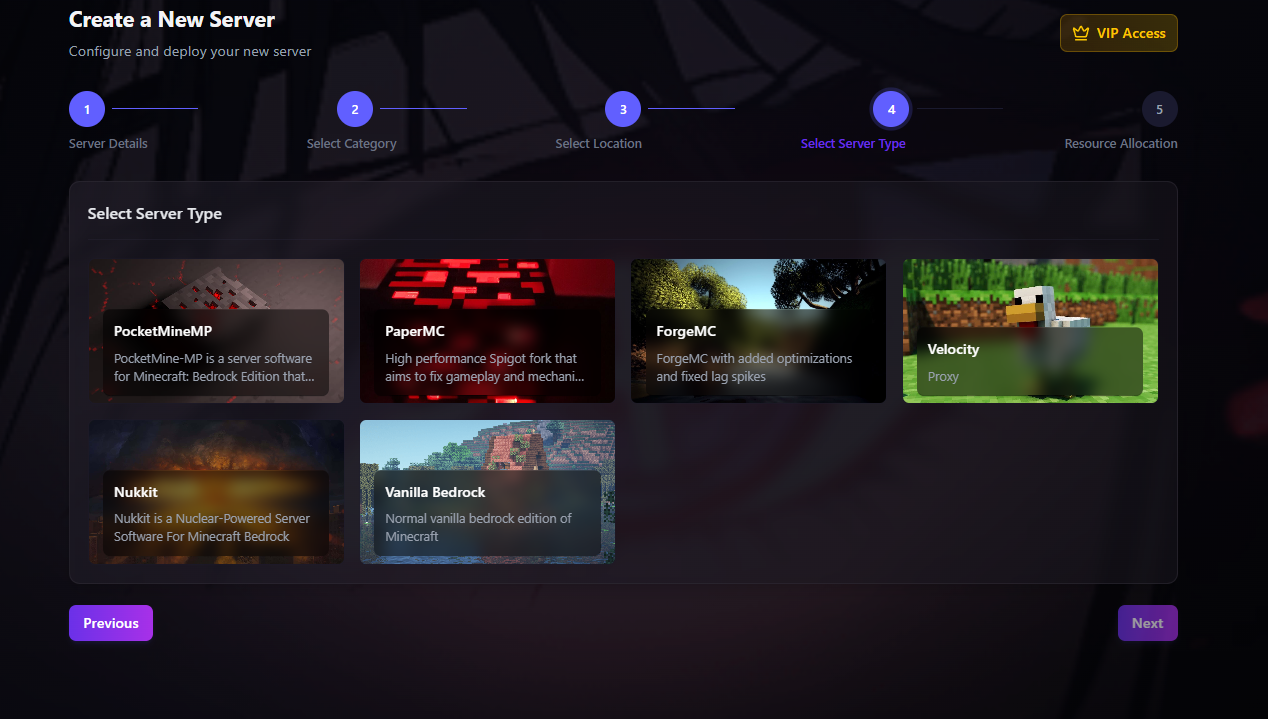1268x719 pixels.
Task: Select the Nukkit server type
Action: click(x=216, y=492)
